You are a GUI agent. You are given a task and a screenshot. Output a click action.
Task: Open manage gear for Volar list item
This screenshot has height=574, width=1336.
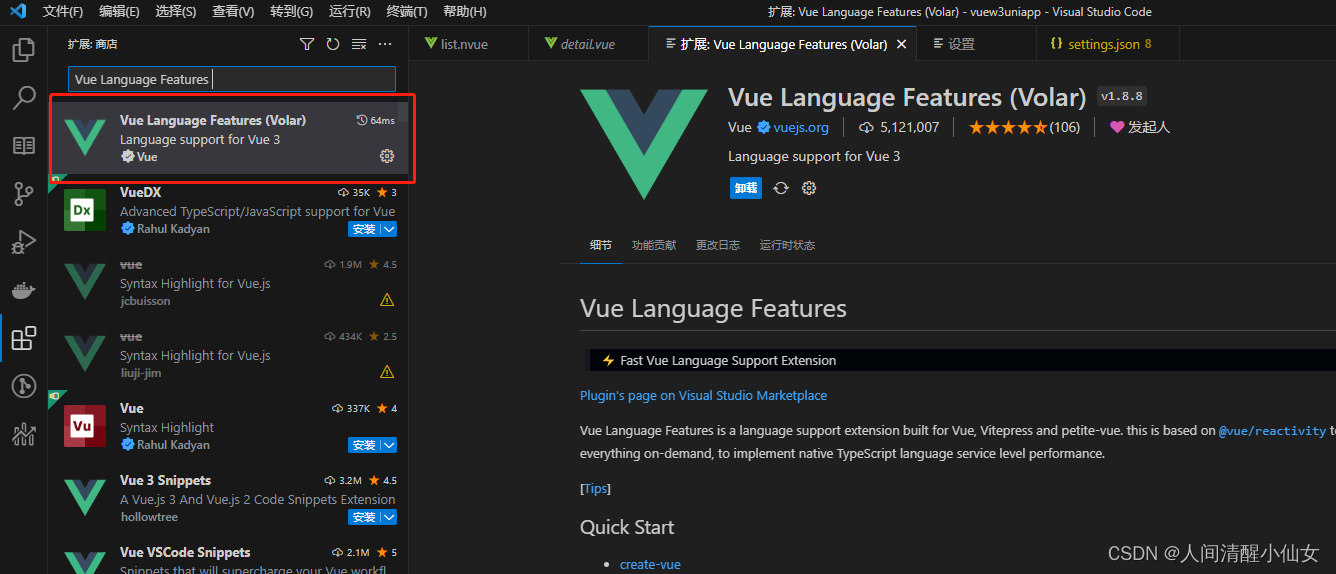[387, 156]
